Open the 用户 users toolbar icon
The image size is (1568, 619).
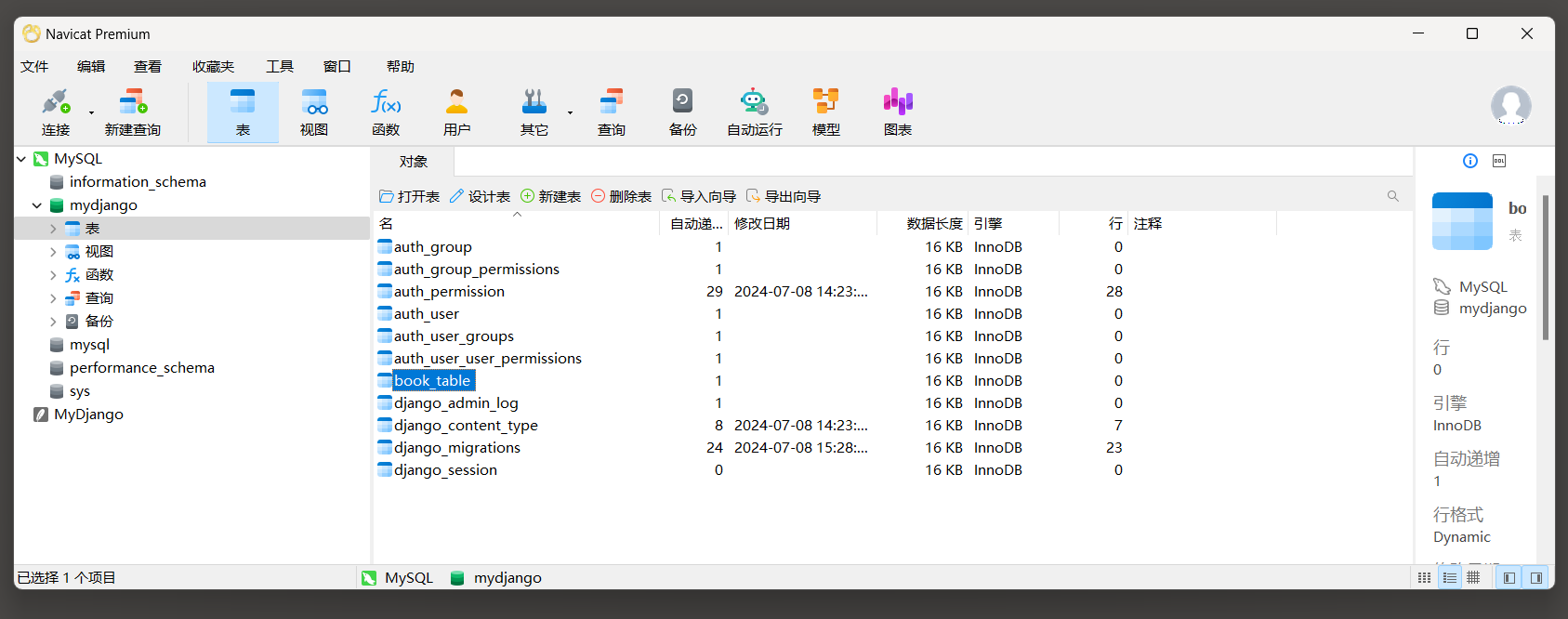click(x=456, y=112)
